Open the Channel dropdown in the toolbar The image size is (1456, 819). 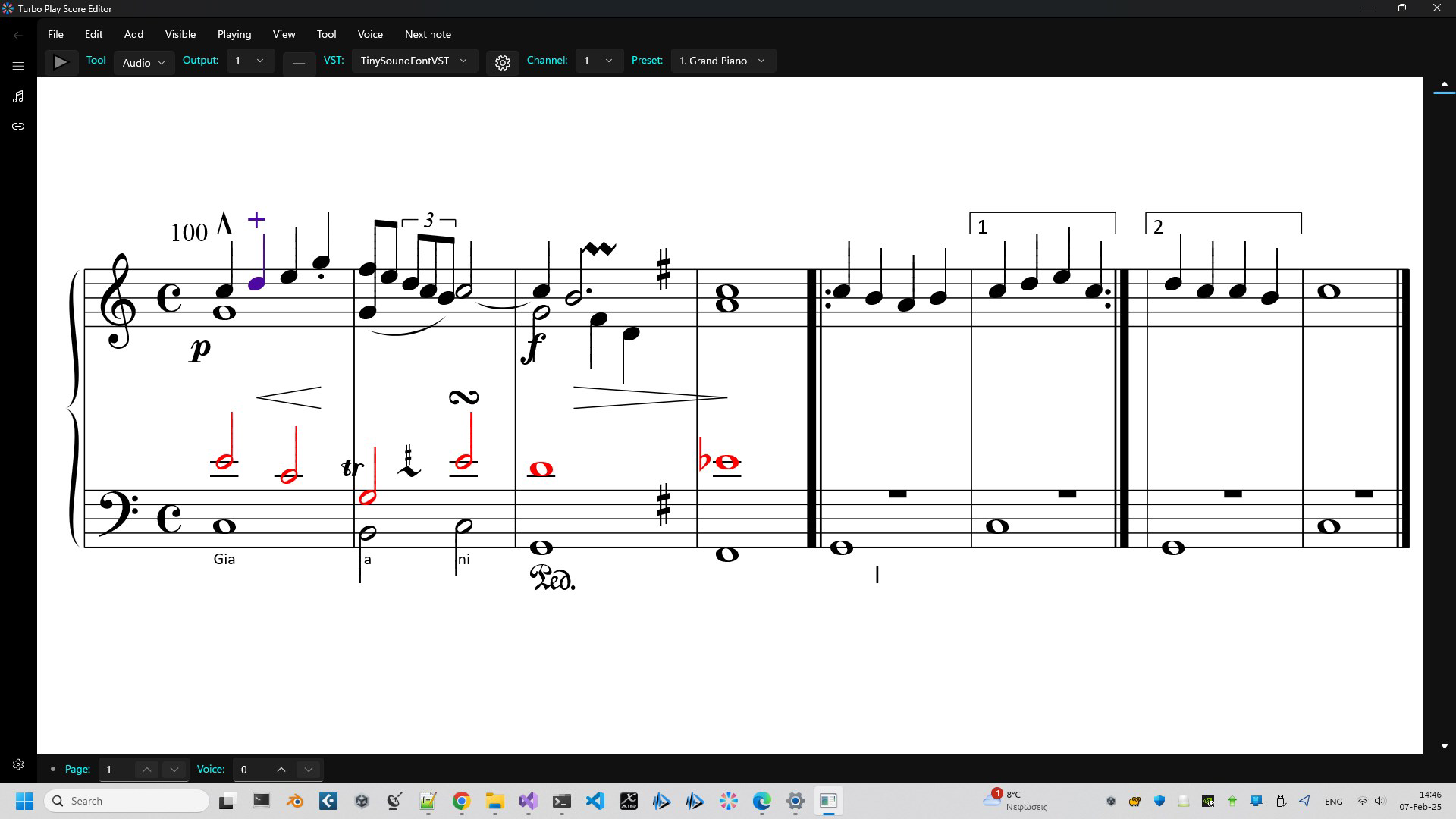[x=598, y=60]
